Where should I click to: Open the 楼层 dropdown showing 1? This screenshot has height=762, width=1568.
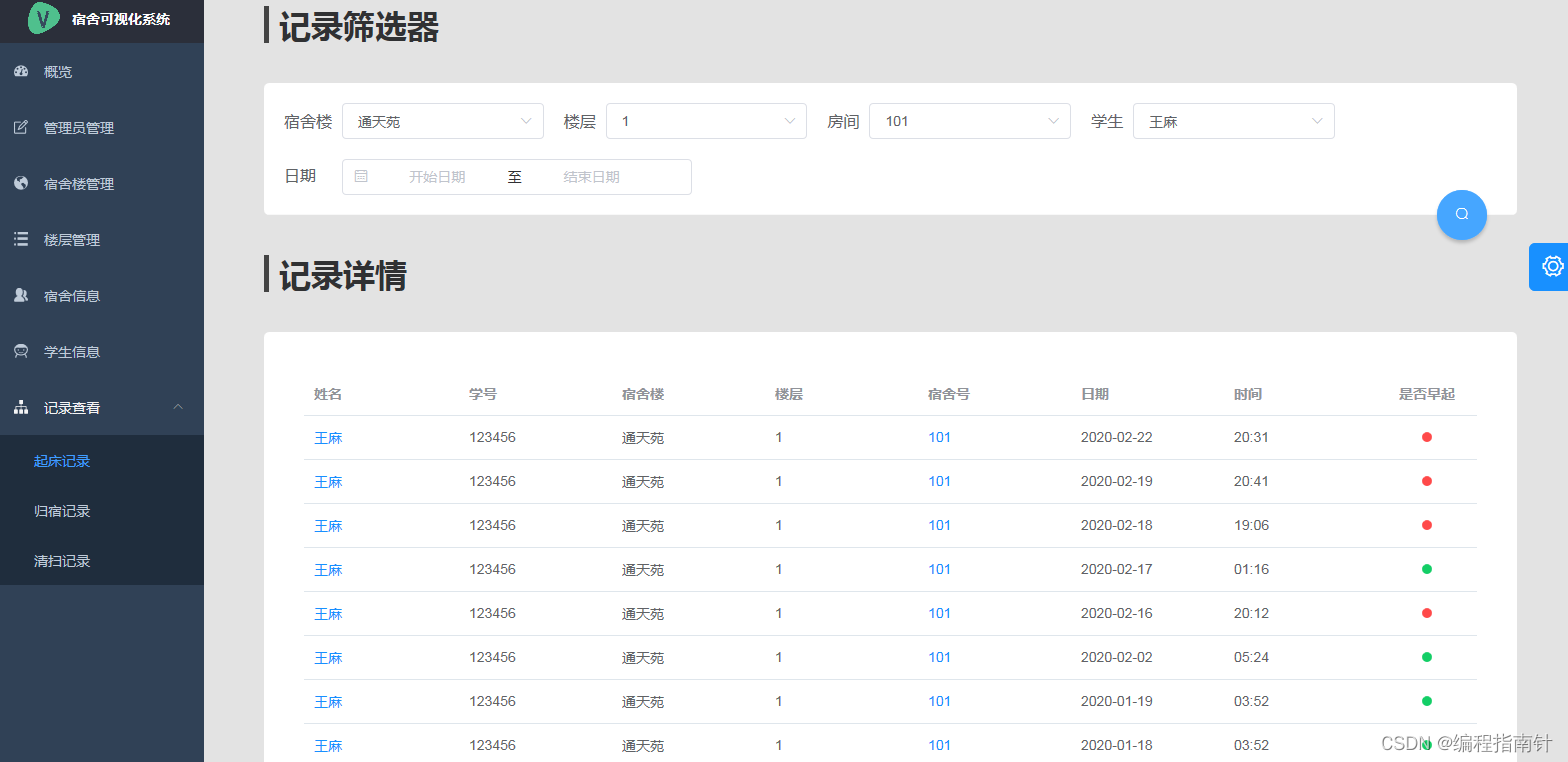tap(706, 121)
